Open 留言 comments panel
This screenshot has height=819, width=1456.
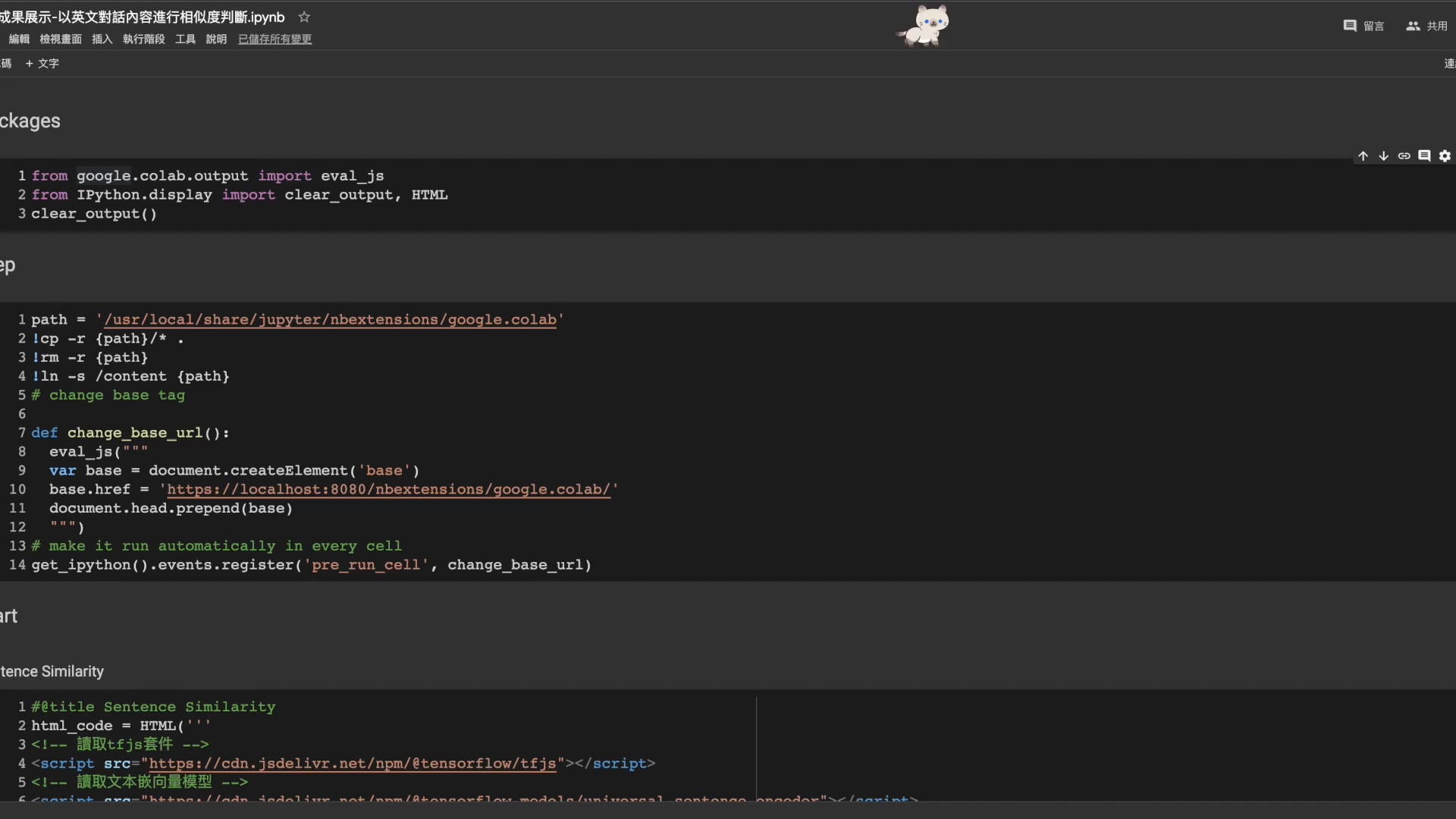coord(1363,26)
